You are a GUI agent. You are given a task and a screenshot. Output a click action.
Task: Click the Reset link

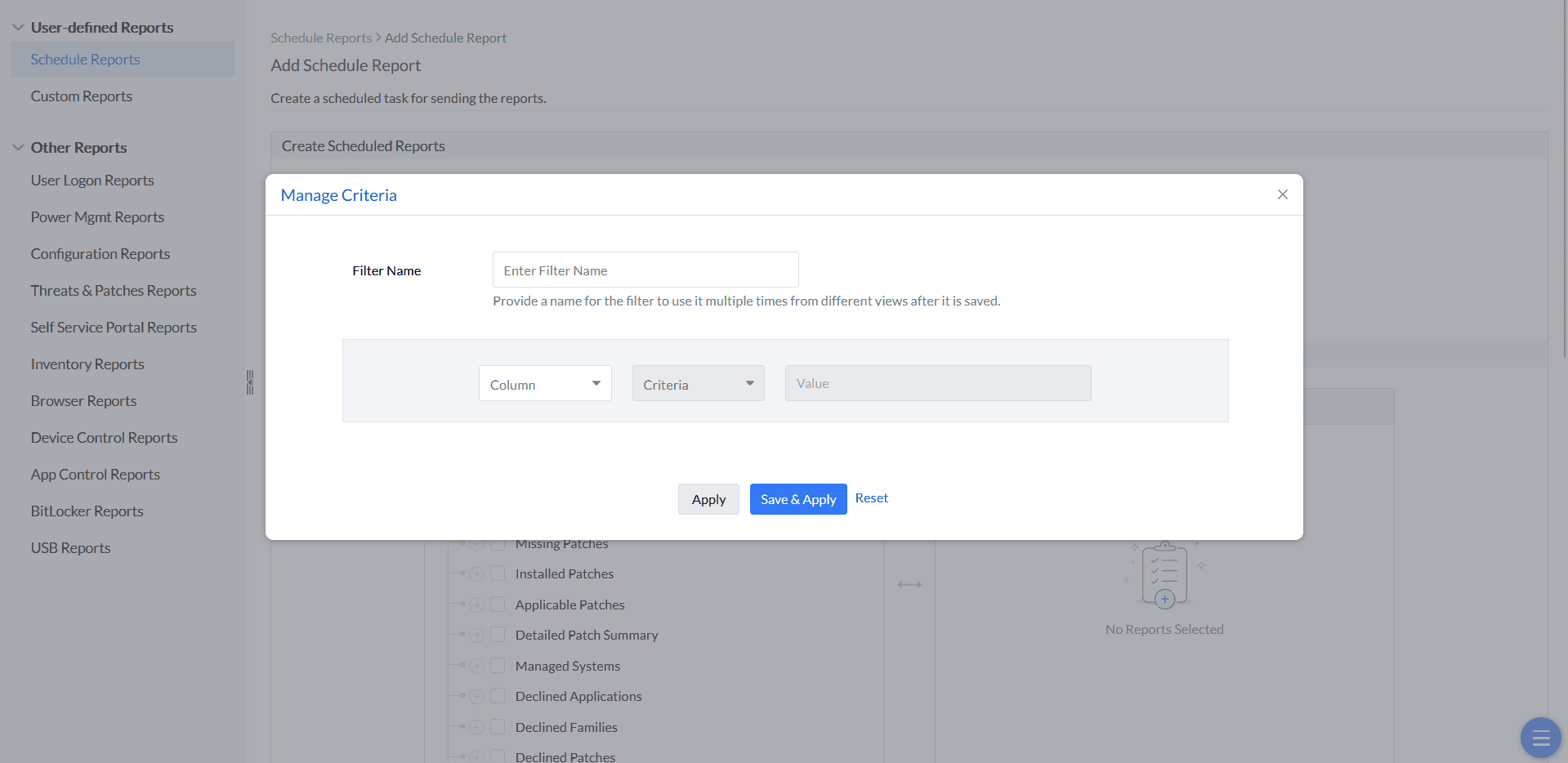[x=871, y=498]
